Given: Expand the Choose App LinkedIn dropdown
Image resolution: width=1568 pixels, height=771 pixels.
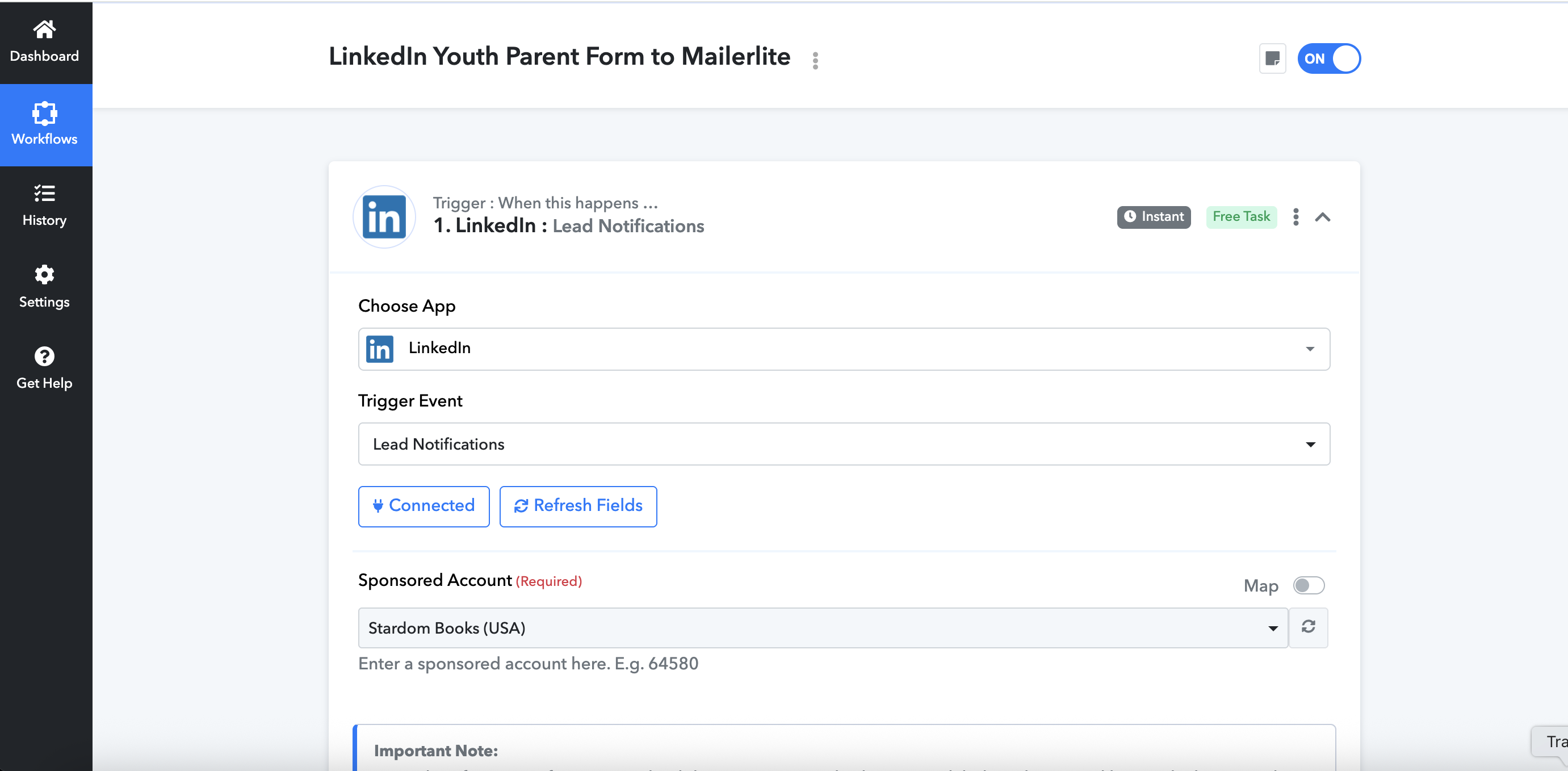Looking at the screenshot, I should click(x=844, y=349).
